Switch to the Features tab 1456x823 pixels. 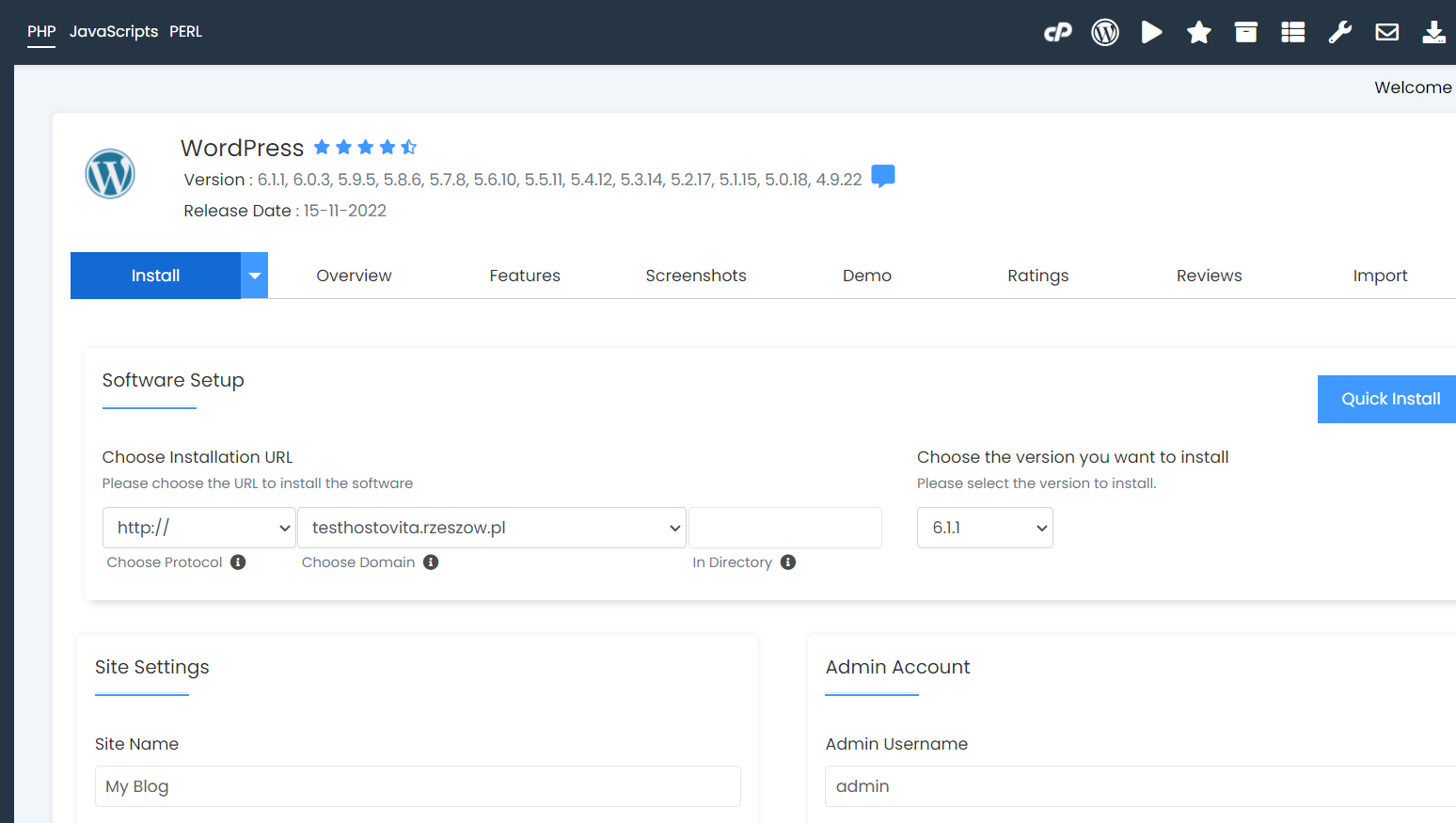(x=525, y=276)
